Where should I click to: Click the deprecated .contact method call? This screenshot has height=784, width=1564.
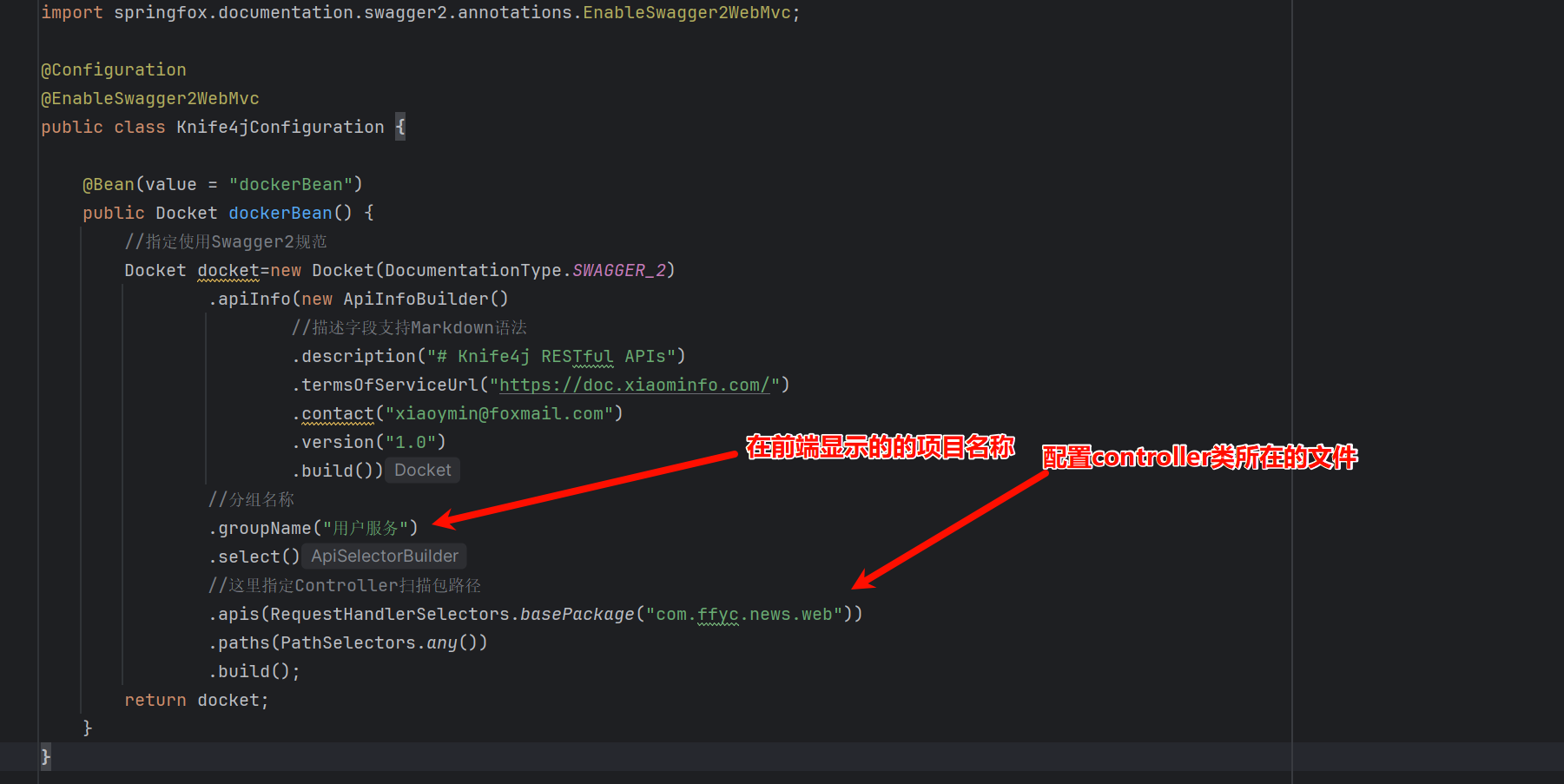(x=333, y=413)
